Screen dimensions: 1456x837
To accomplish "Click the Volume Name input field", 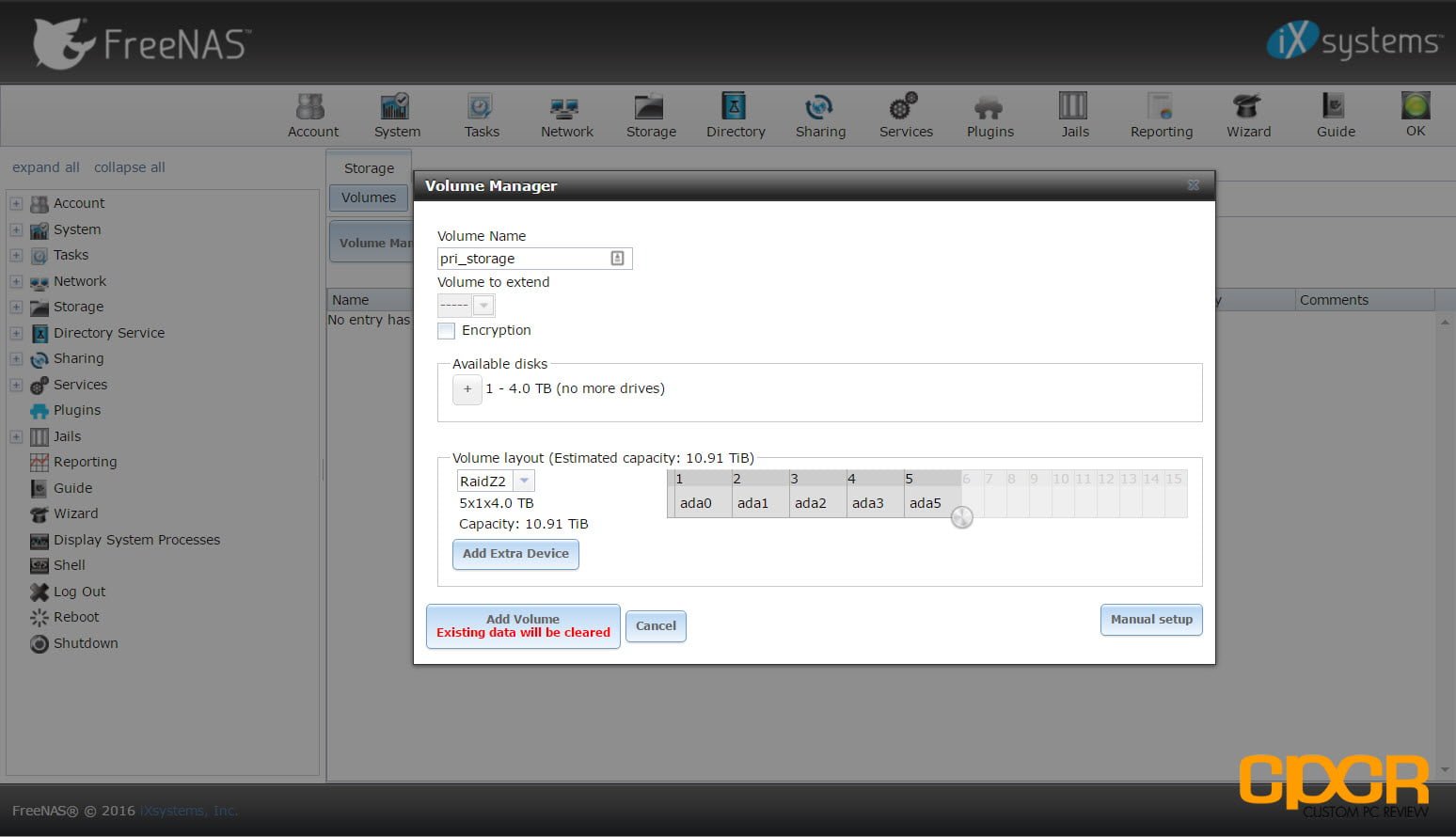I will tap(534, 259).
